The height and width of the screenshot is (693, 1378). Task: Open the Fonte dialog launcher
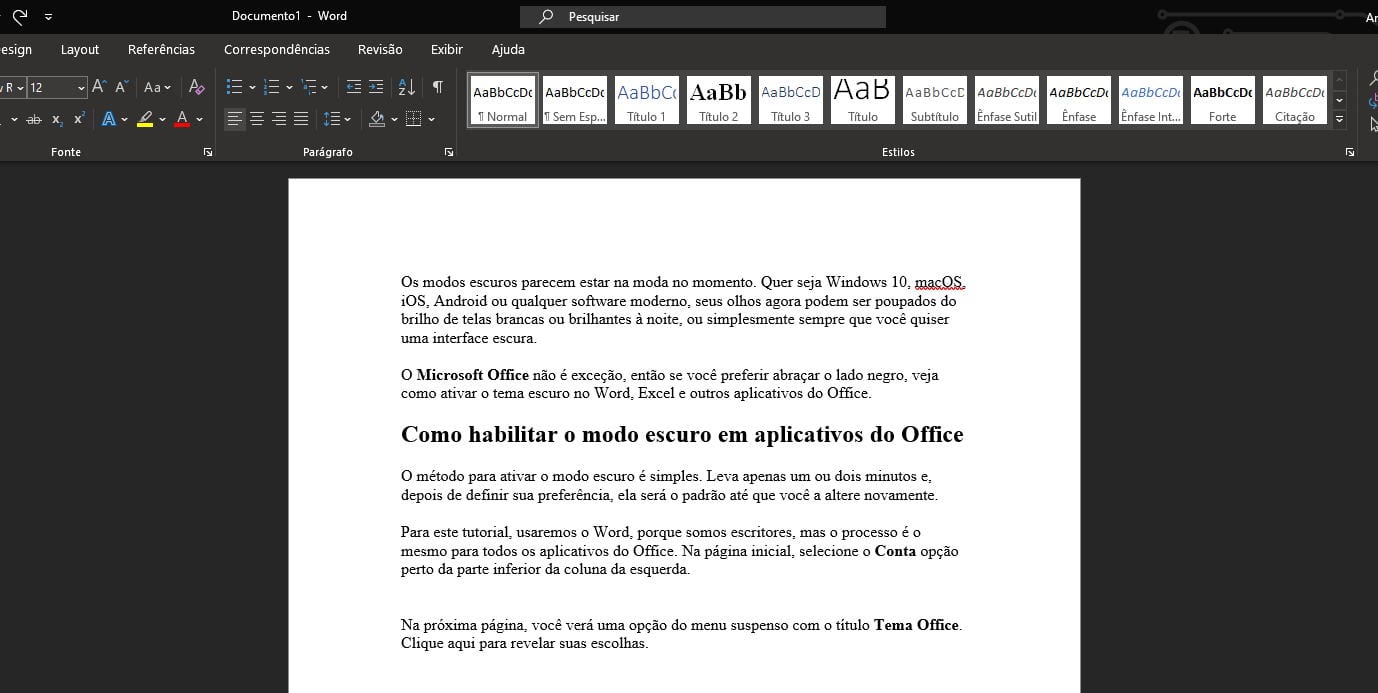(208, 152)
